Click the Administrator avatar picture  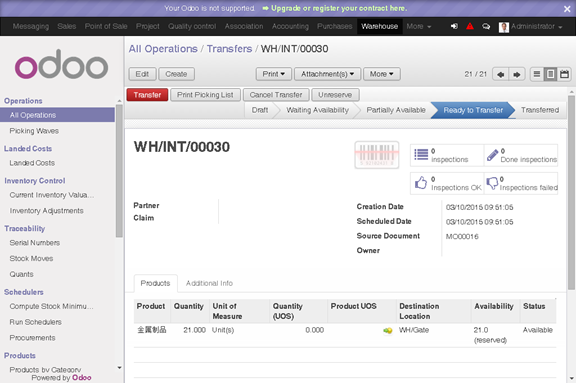point(504,27)
